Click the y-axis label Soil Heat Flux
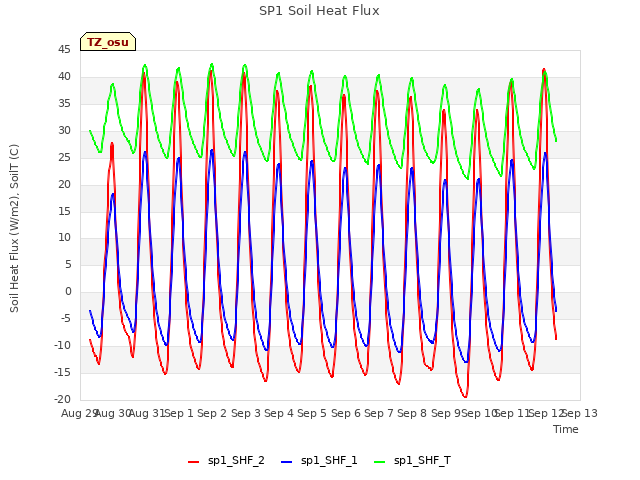Viewport: 640px width, 480px height. click(14, 228)
